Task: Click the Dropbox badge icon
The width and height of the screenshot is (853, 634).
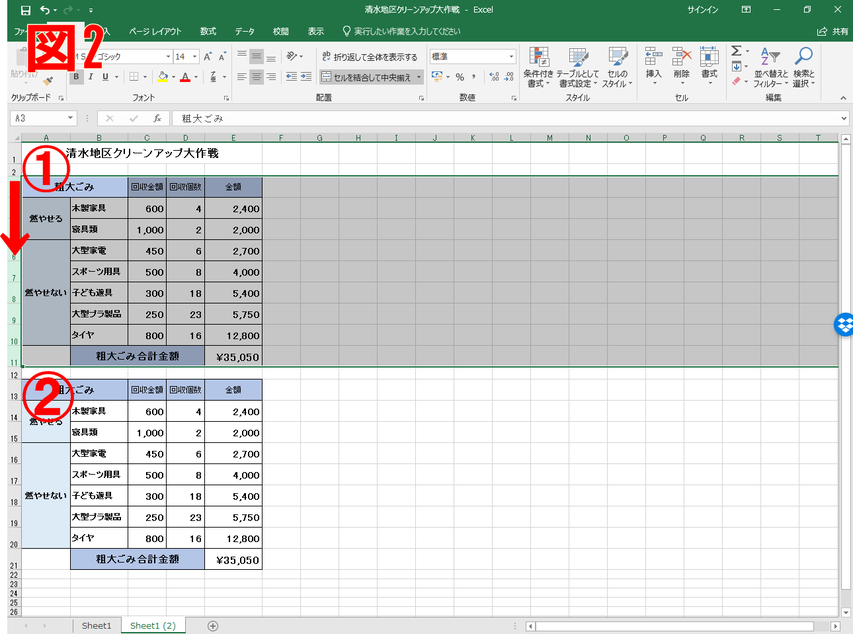Action: [844, 325]
